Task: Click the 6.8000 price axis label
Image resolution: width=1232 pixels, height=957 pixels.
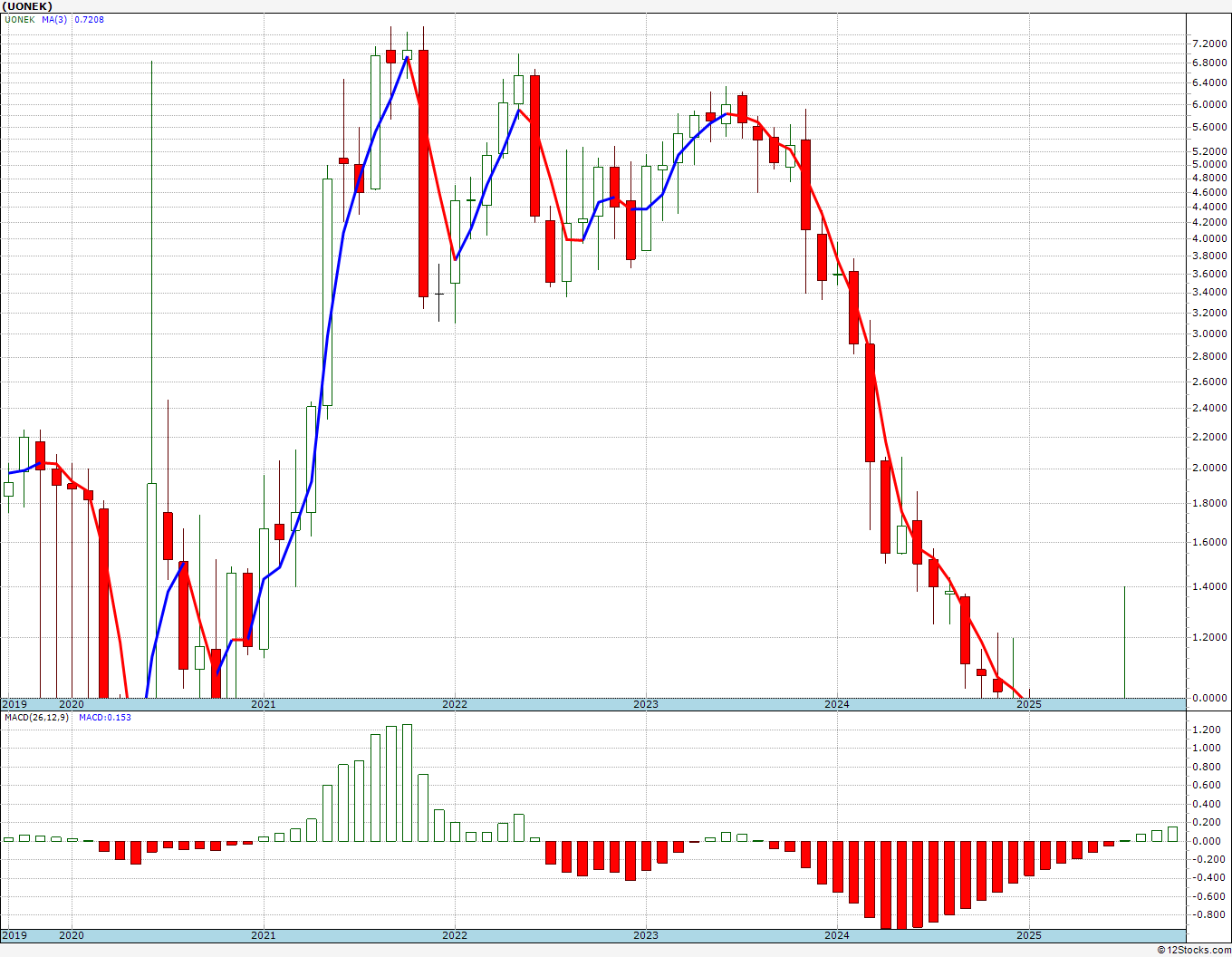Action: 1209,63
